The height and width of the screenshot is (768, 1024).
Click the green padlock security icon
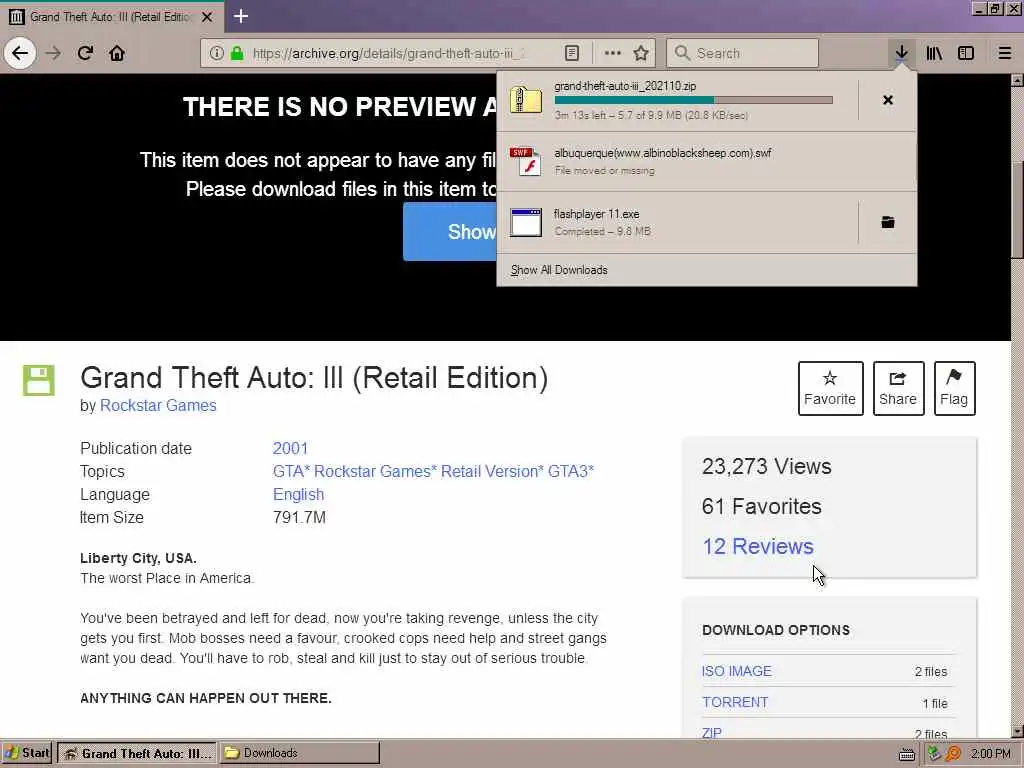click(237, 53)
